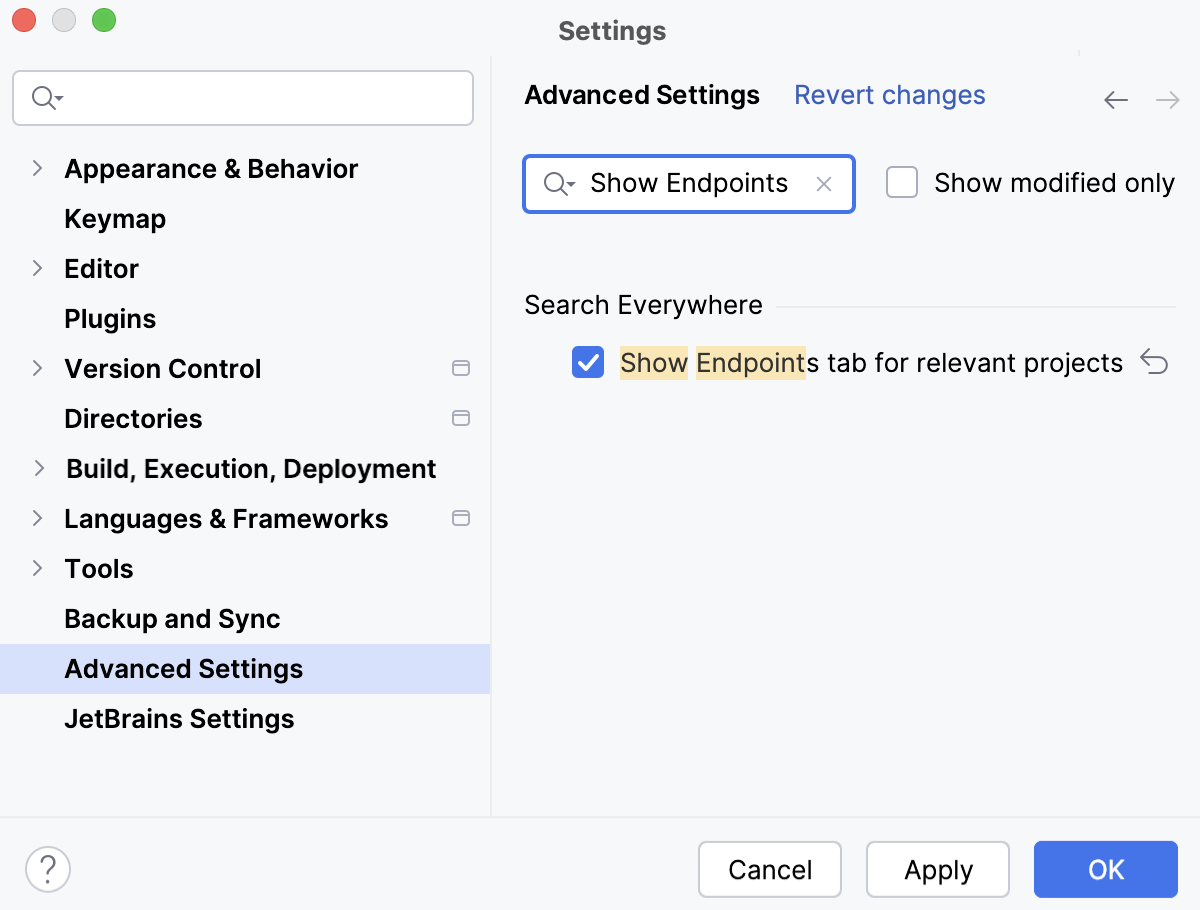Expand Build, Execution, Deployment
Image resolution: width=1200 pixels, height=910 pixels.
coord(39,468)
